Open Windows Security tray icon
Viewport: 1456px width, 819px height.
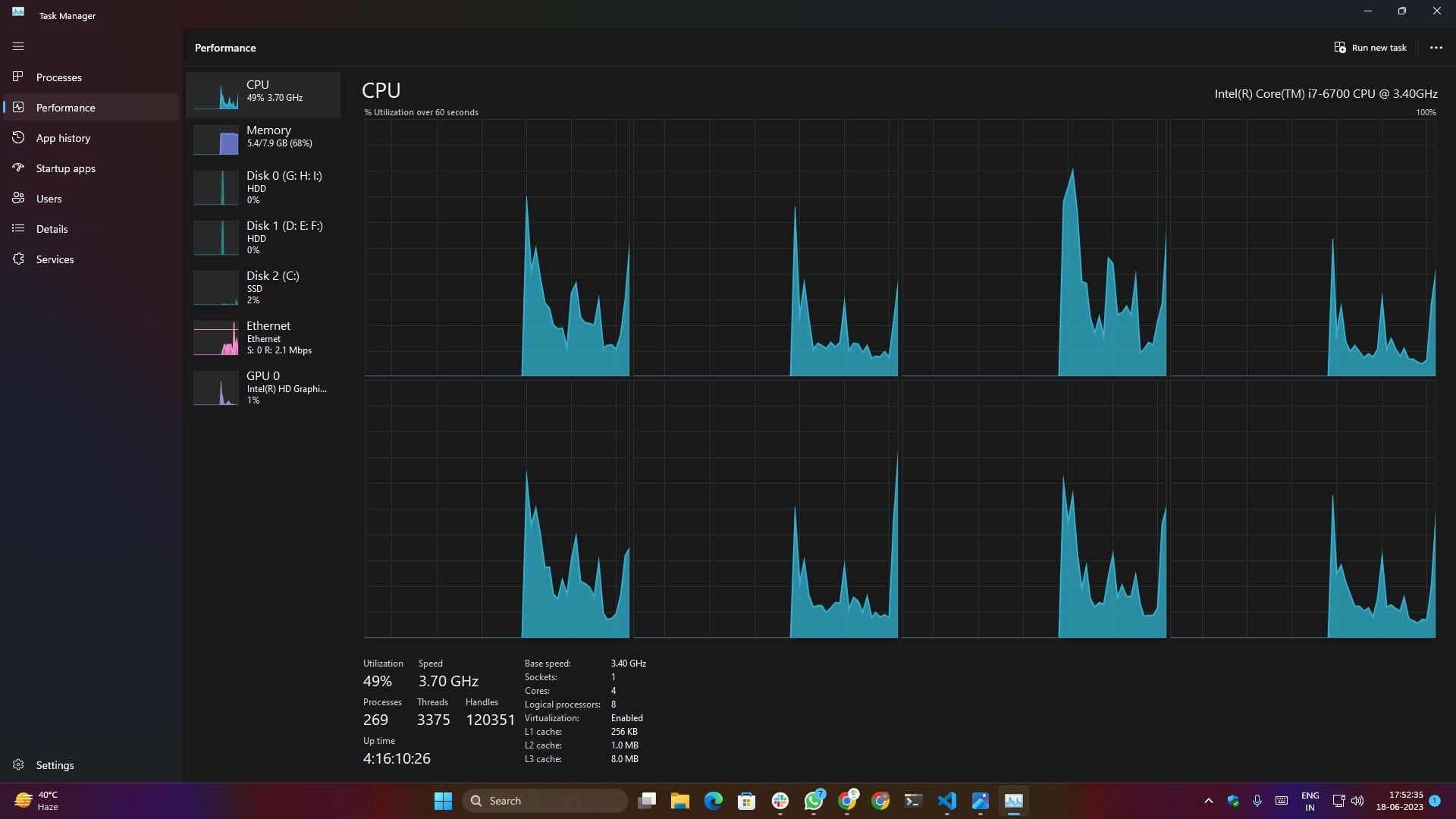tap(1233, 801)
